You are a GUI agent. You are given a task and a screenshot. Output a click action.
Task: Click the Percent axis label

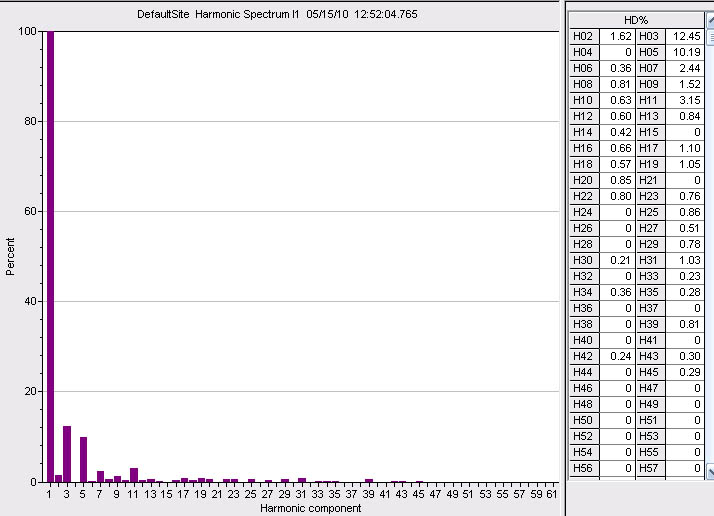click(10, 256)
